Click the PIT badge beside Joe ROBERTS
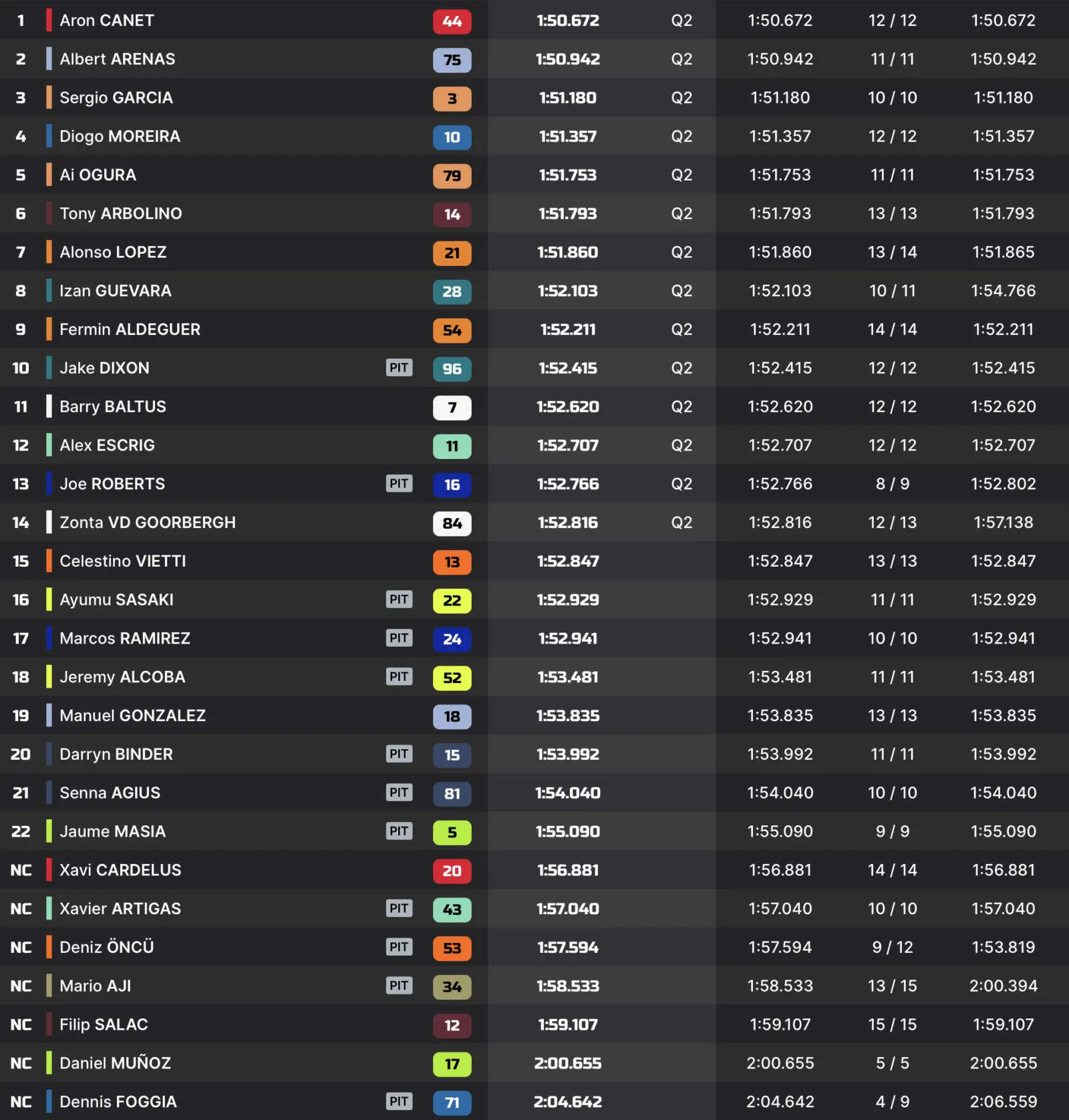The image size is (1069, 1120). click(399, 483)
